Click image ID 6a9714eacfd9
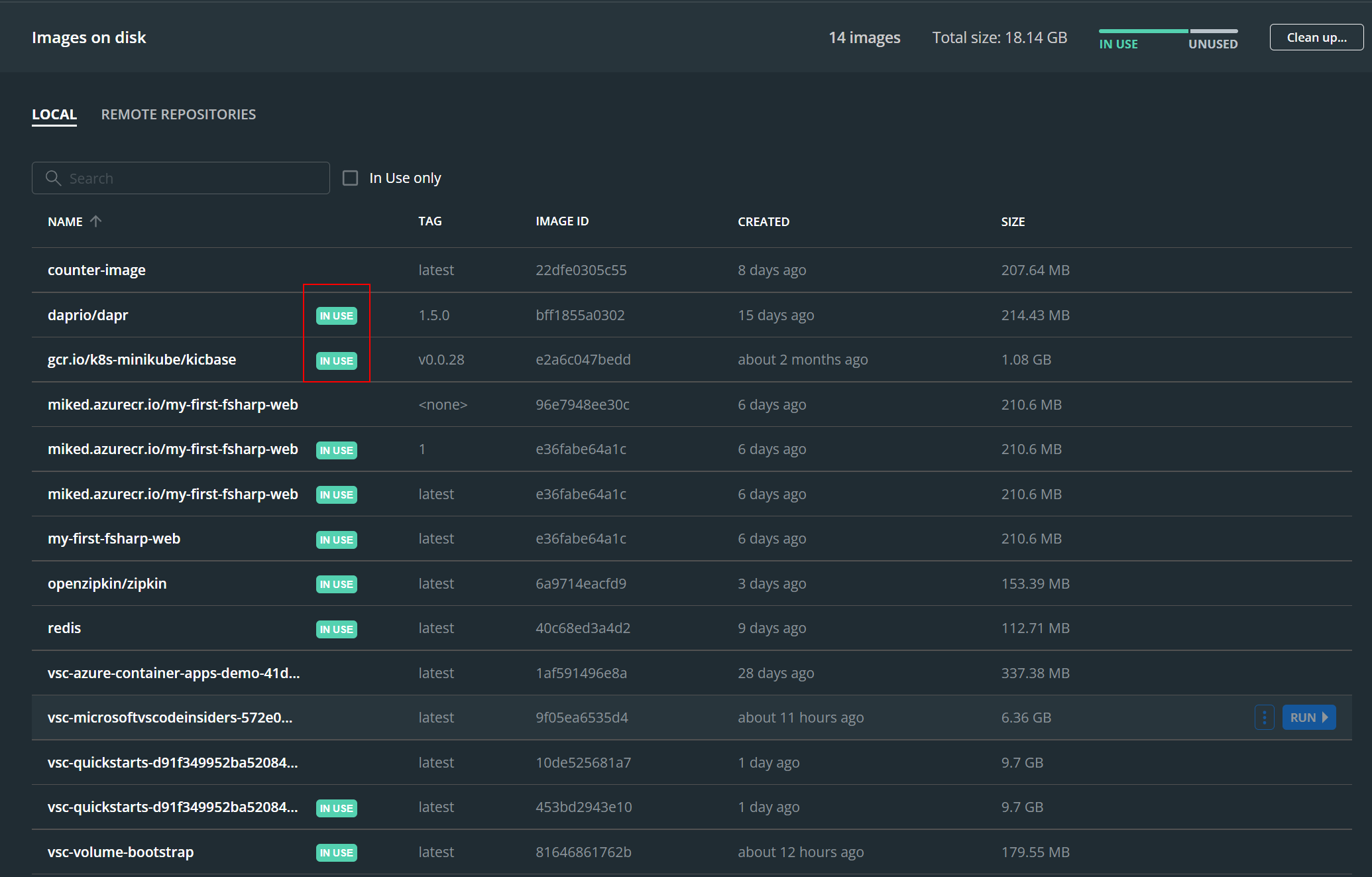Viewport: 1372px width, 877px height. (x=581, y=583)
